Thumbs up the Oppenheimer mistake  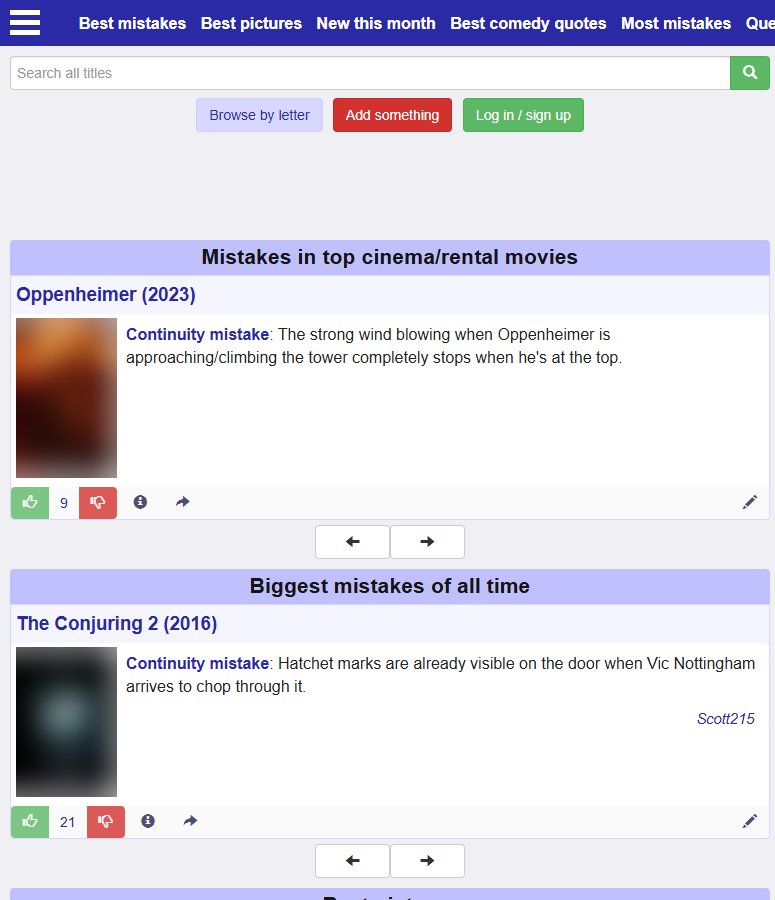(x=30, y=503)
